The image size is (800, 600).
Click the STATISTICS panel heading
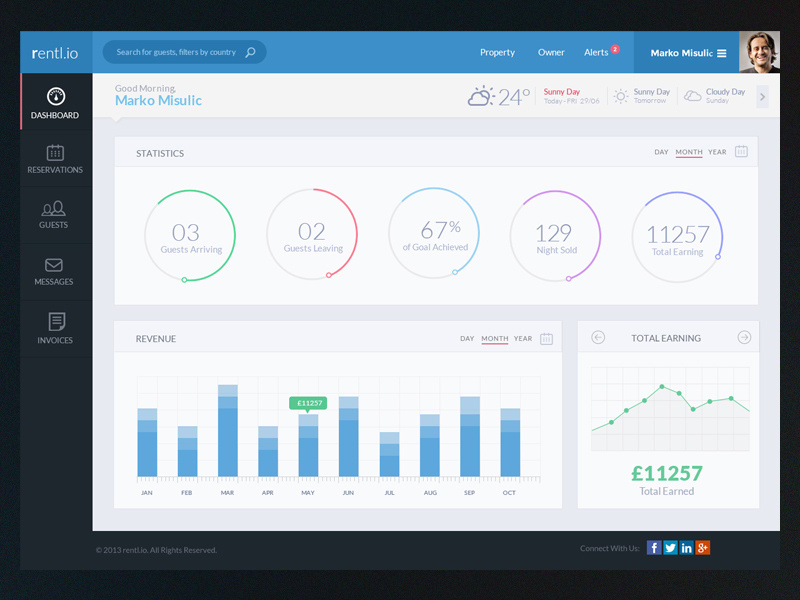click(x=160, y=154)
